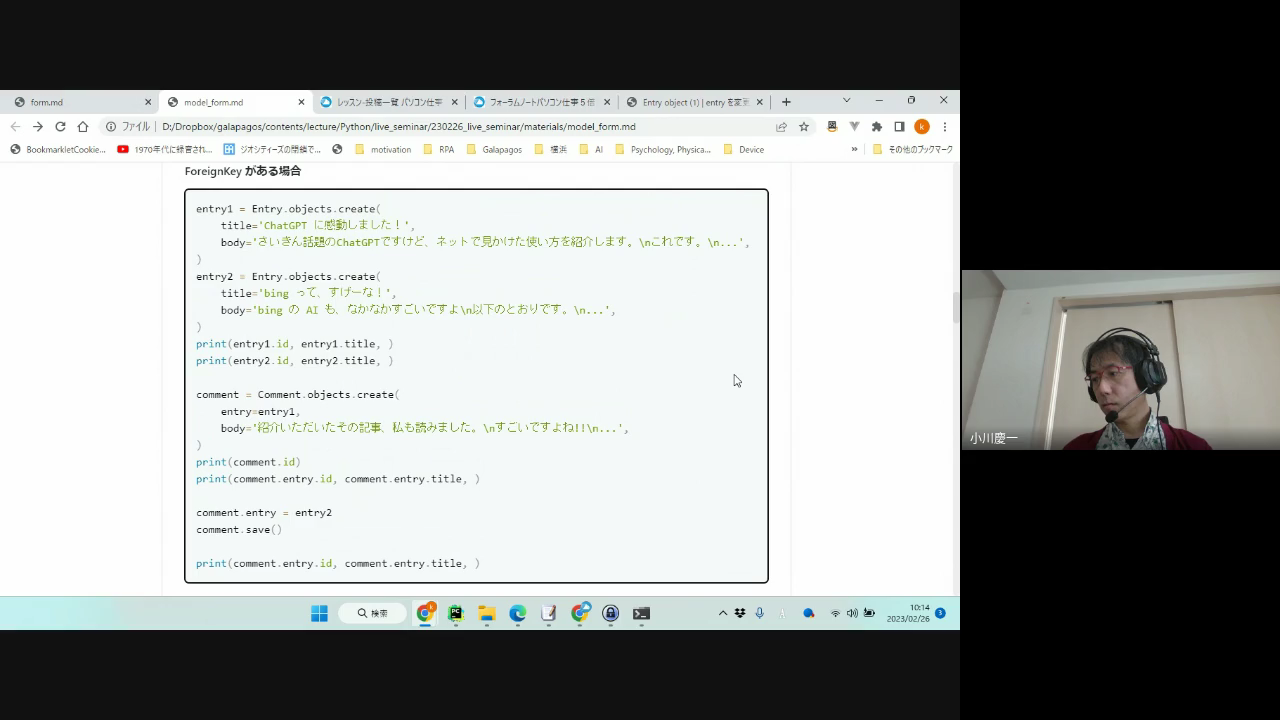
Task: Toggle the volume speaker icon in tray
Action: tap(852, 613)
